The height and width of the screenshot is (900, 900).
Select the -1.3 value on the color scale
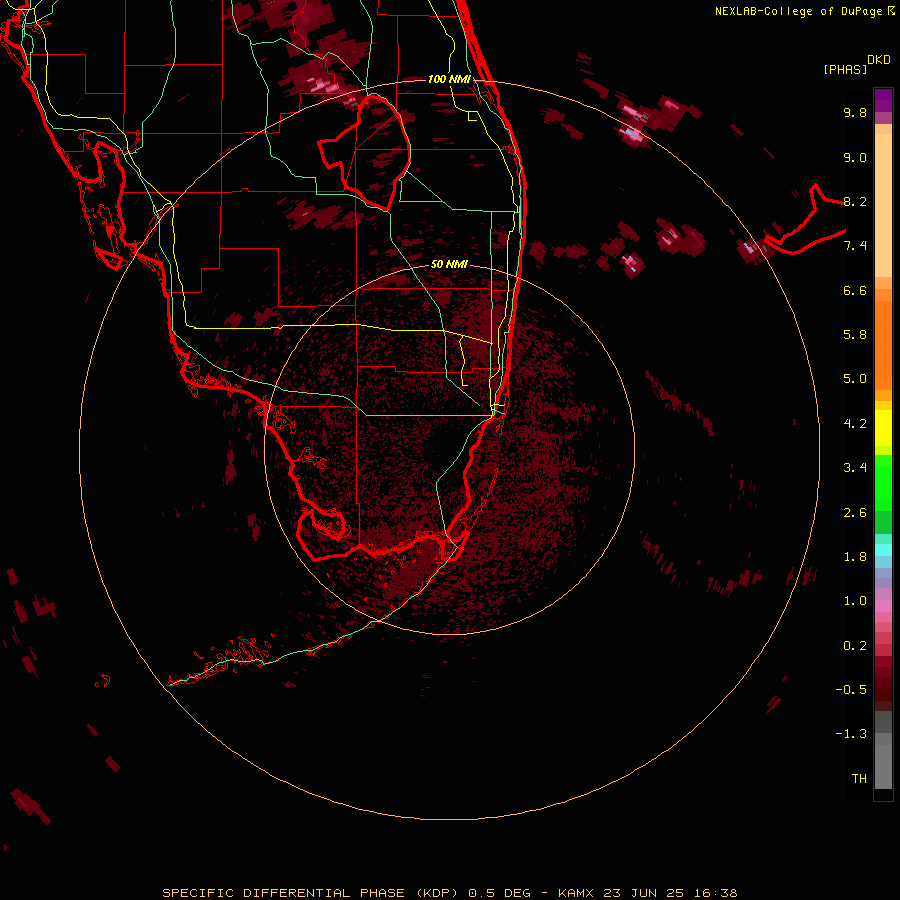(851, 734)
